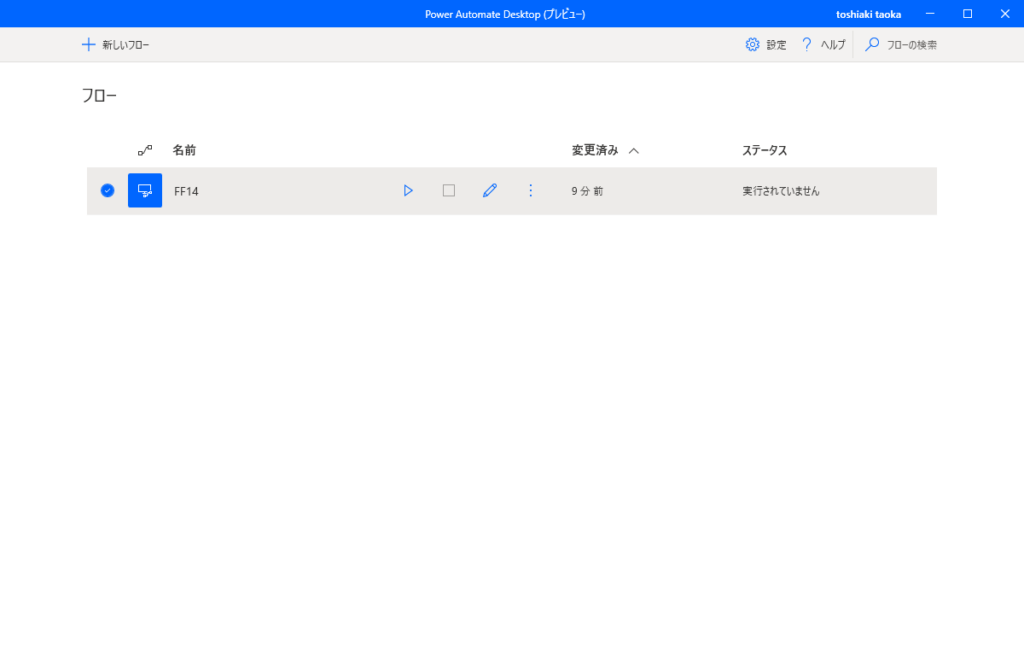Open settings via the gear icon

pyautogui.click(x=752, y=44)
